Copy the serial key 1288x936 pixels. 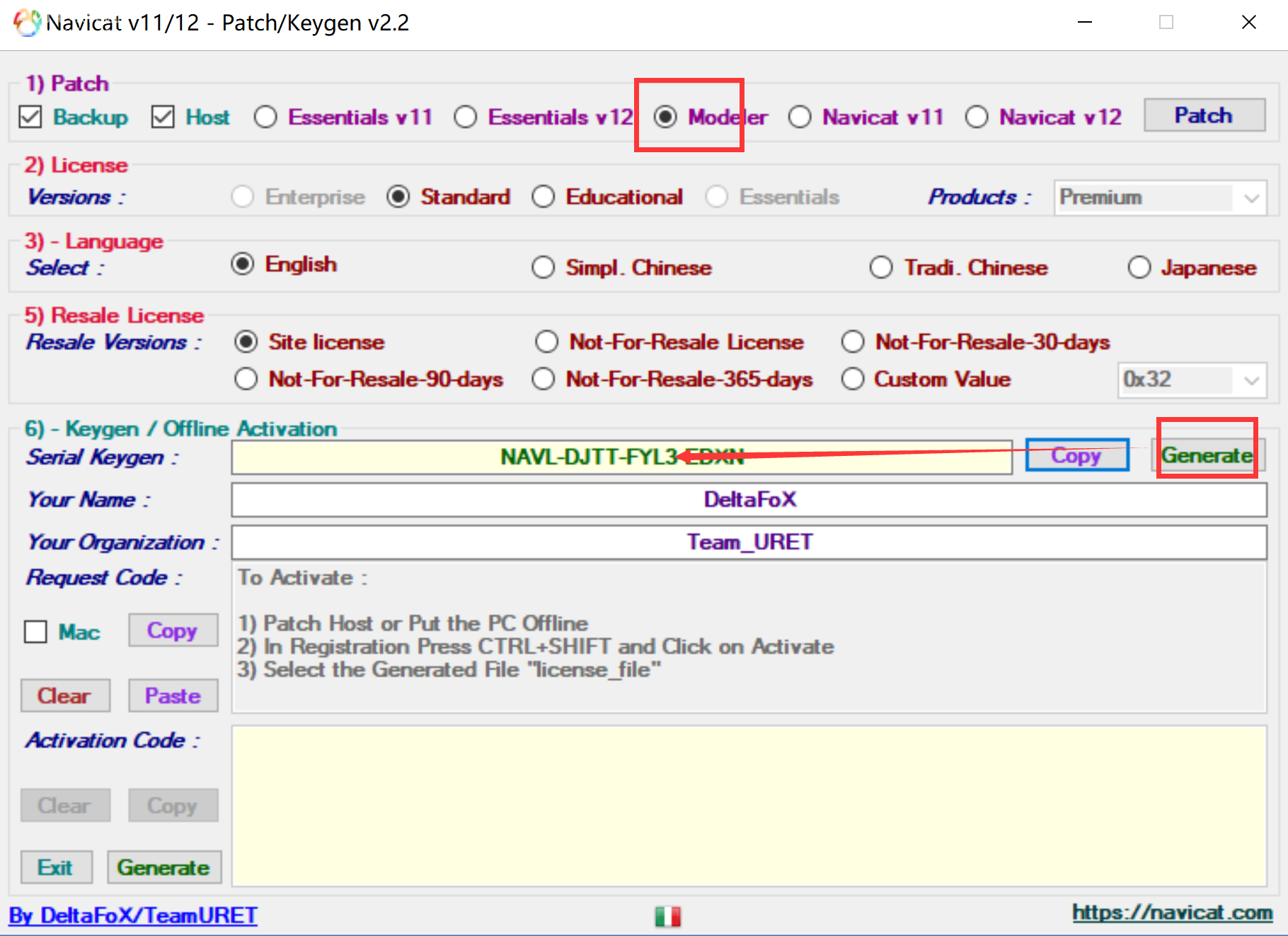1077,455
